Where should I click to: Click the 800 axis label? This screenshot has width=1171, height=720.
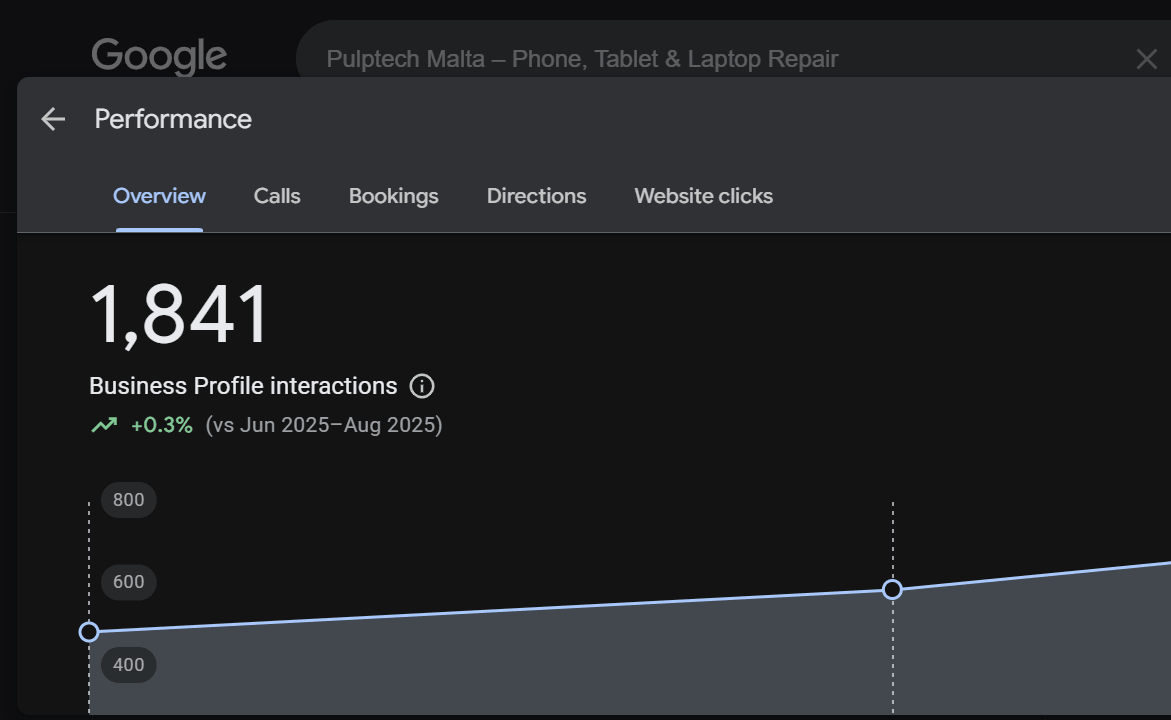(x=128, y=500)
